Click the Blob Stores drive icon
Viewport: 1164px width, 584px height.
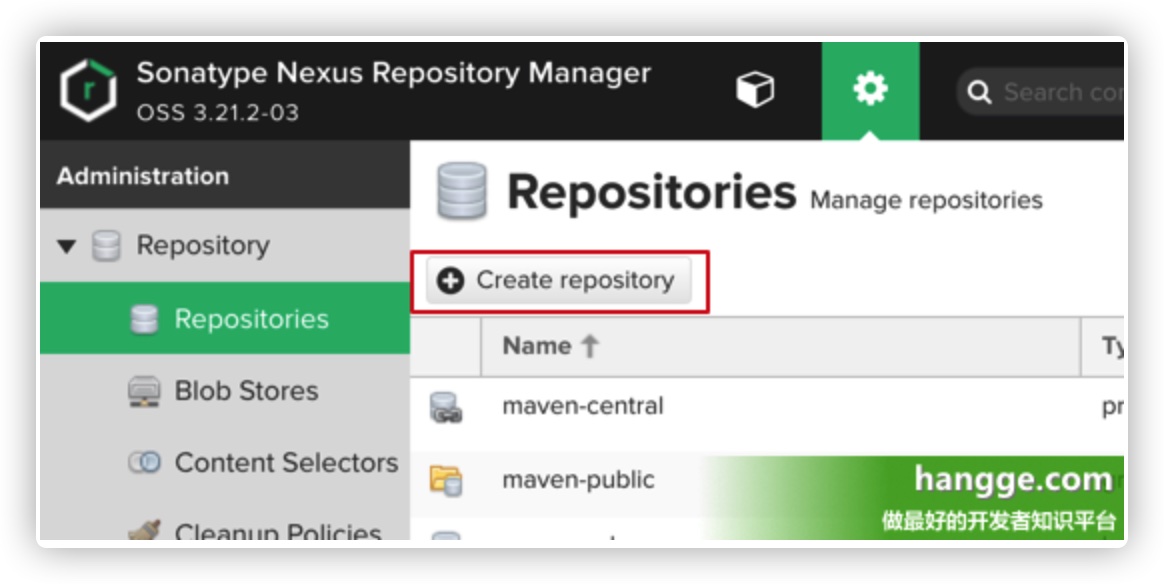(144, 391)
